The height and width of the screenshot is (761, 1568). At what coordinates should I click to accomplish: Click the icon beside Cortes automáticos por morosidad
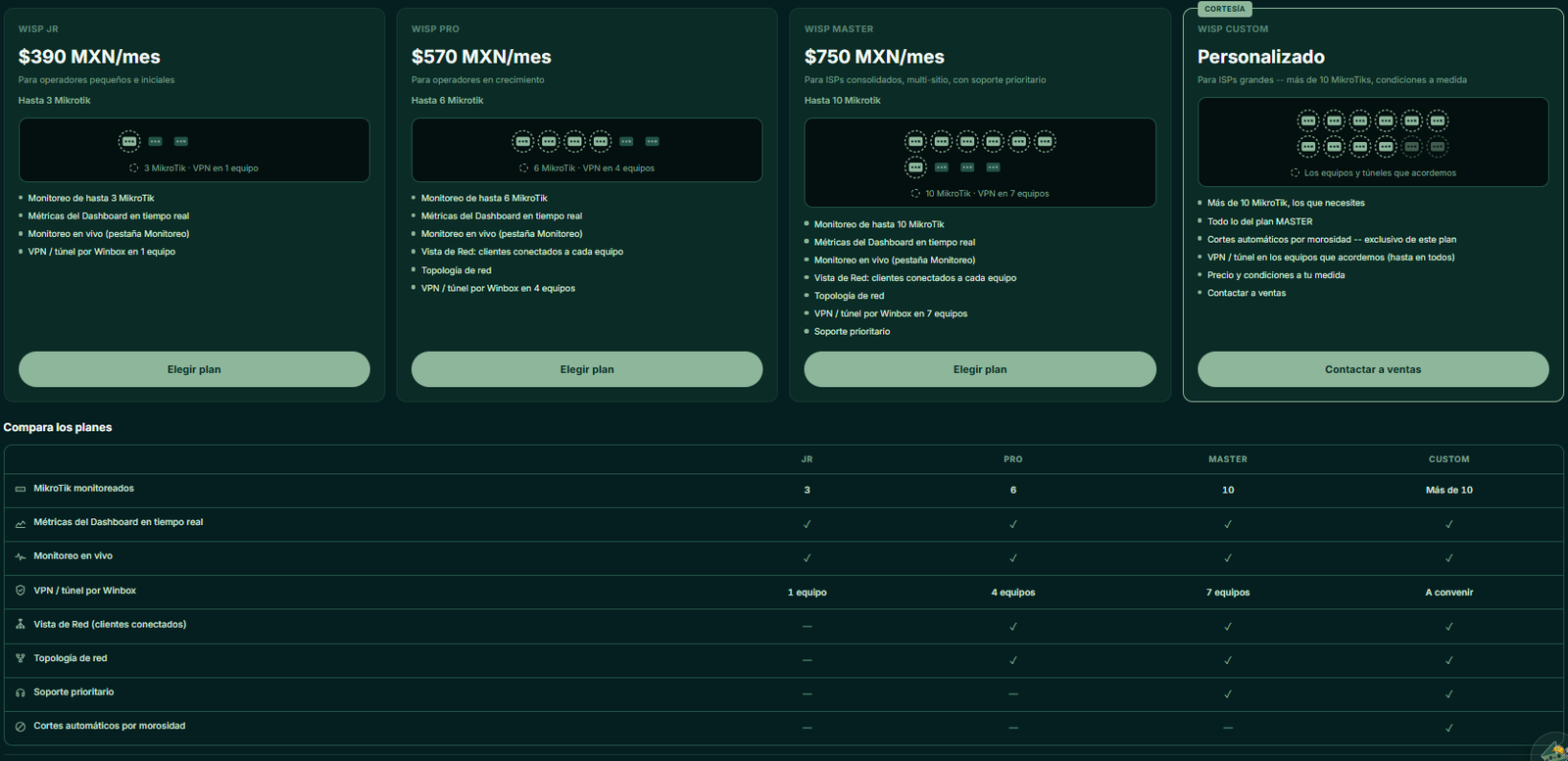pos(21,727)
